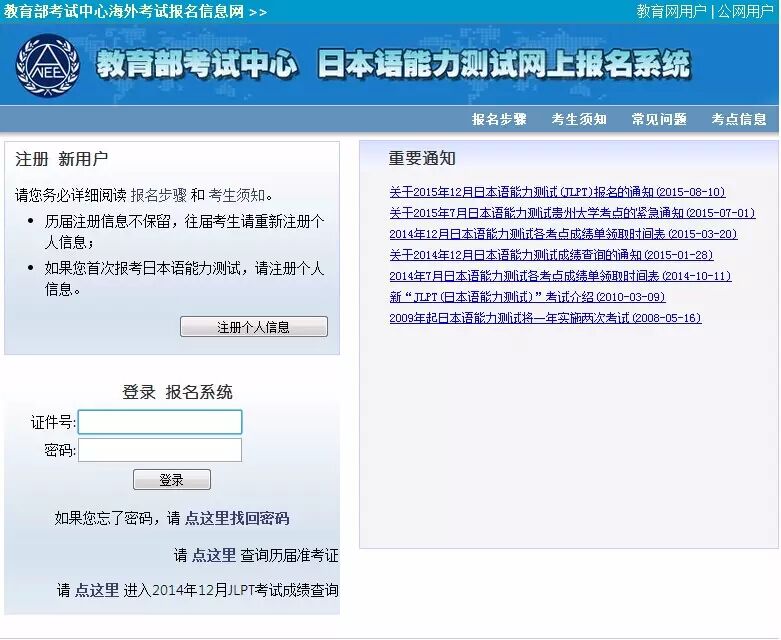
Task: Open 考生须知 in navigation bar
Action: (x=579, y=119)
